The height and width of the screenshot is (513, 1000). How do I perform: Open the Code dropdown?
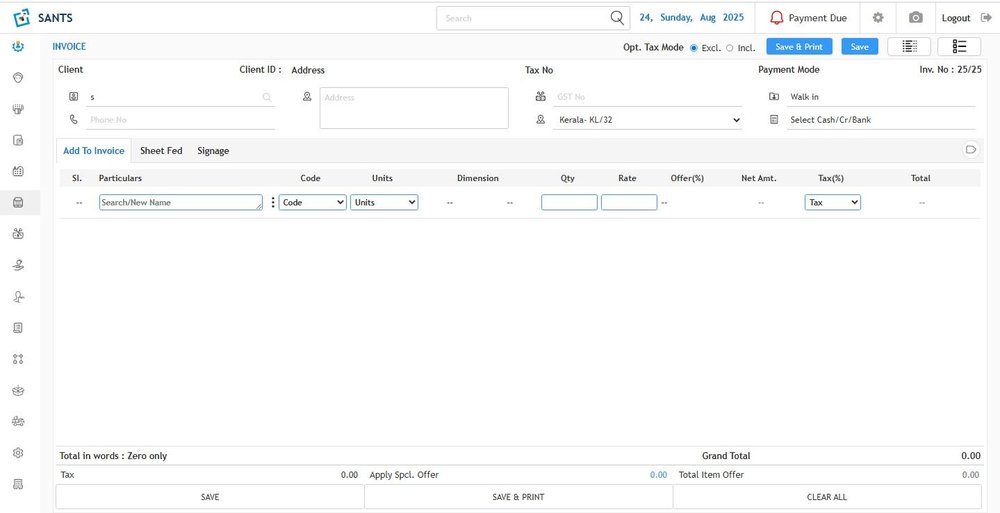pos(312,202)
